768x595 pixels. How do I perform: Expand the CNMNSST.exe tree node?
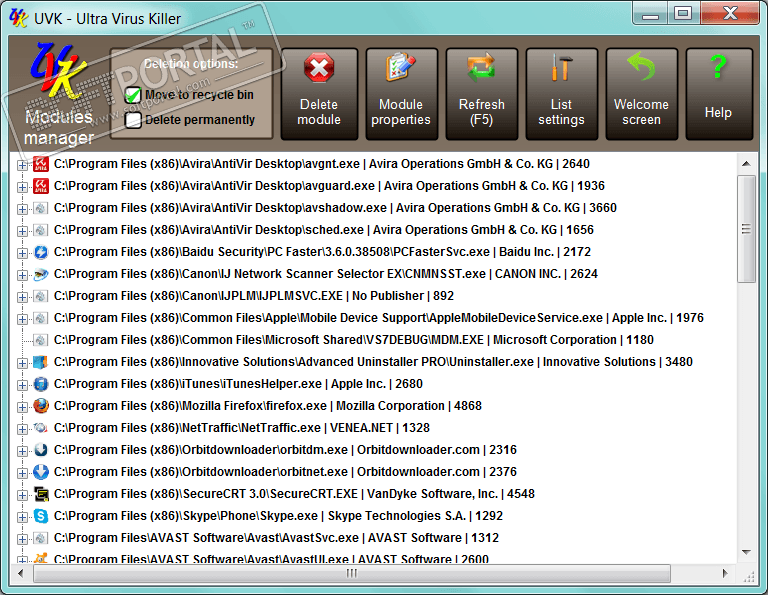point(22,275)
